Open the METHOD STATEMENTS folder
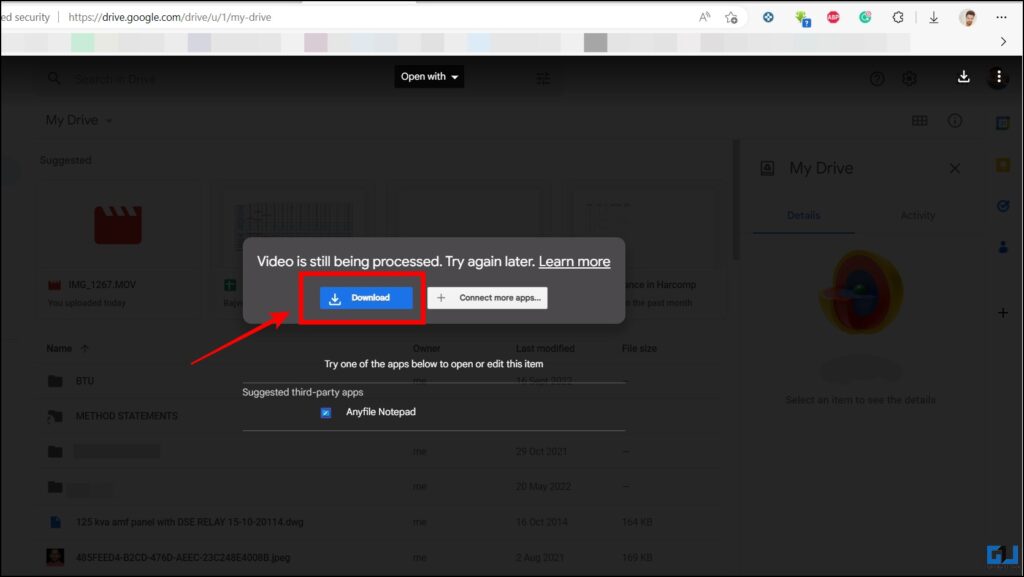1024x577 pixels. [126, 416]
